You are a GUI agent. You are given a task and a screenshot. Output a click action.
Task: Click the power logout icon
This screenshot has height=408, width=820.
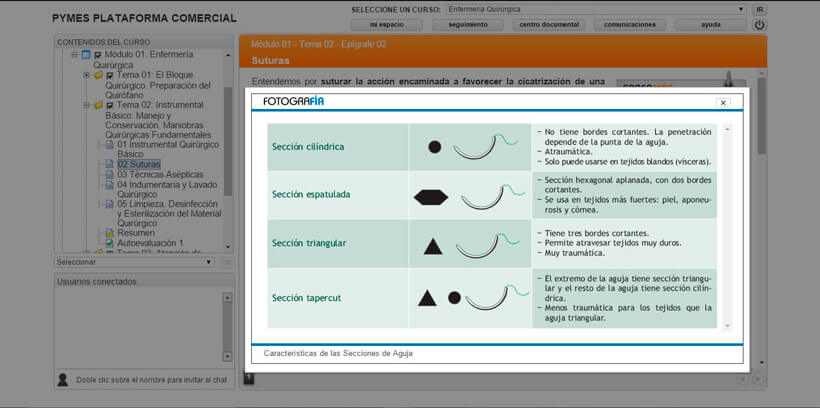tap(759, 25)
